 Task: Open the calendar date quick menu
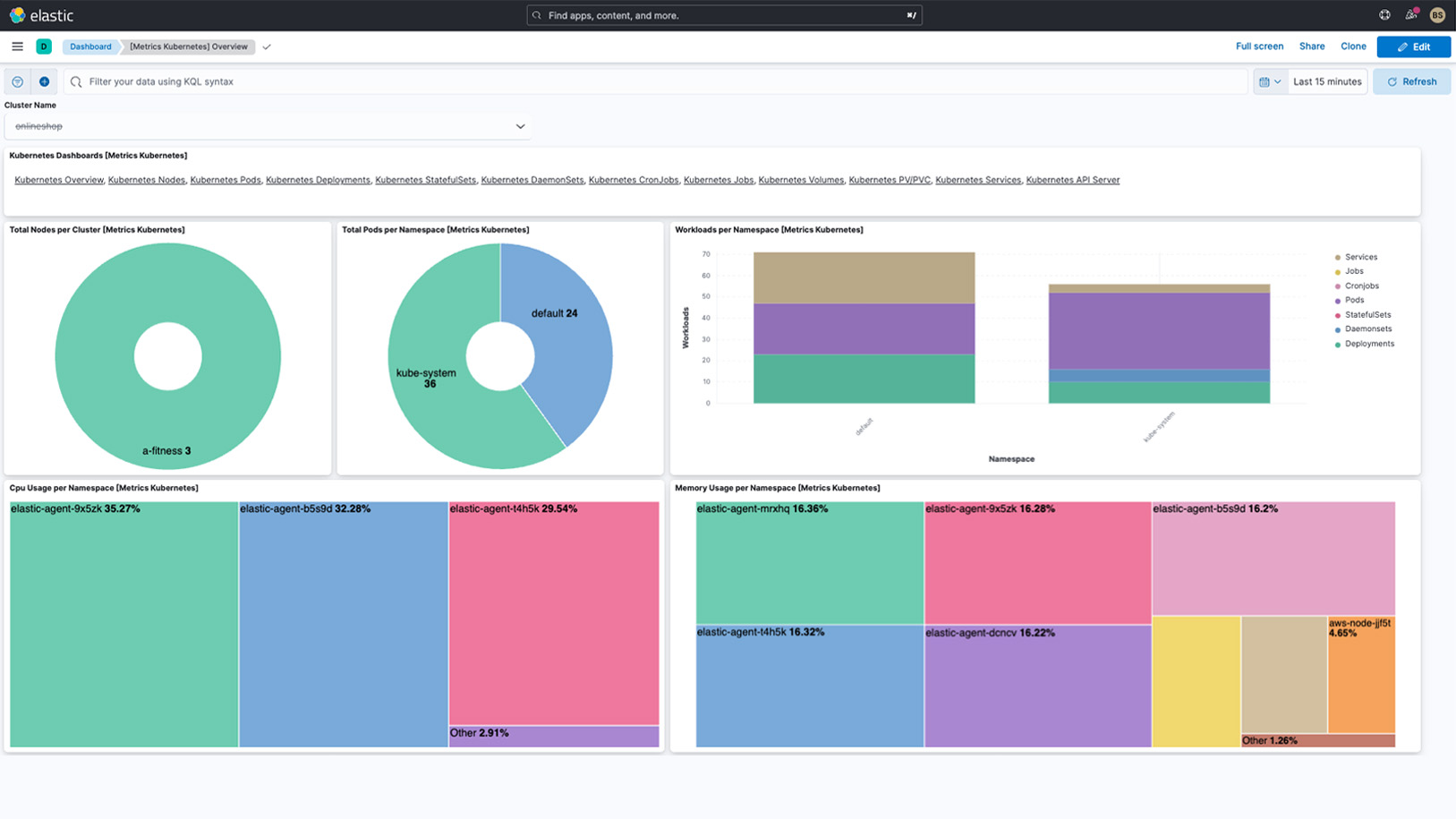click(1270, 81)
